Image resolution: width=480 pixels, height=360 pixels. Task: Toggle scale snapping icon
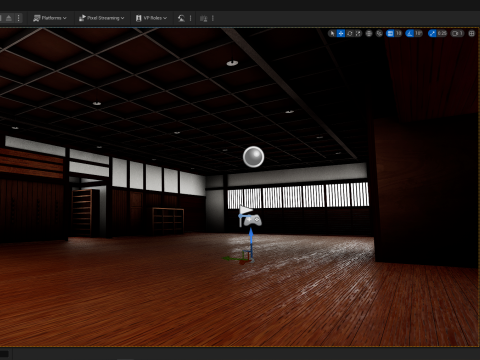[x=432, y=33]
